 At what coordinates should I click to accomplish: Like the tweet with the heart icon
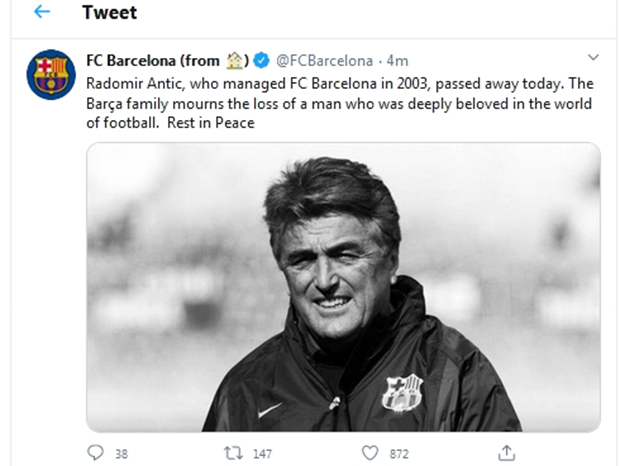[x=370, y=453]
